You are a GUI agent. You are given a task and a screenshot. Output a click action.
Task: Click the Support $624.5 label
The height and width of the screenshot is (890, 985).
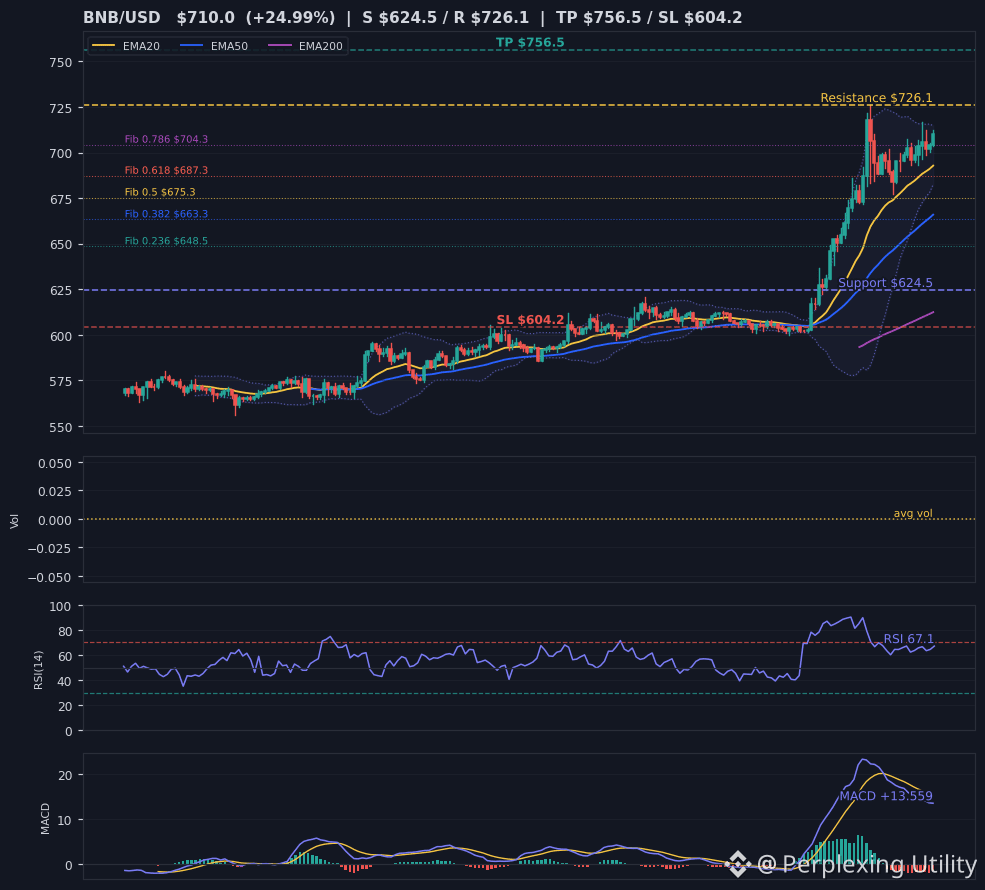(x=885, y=283)
